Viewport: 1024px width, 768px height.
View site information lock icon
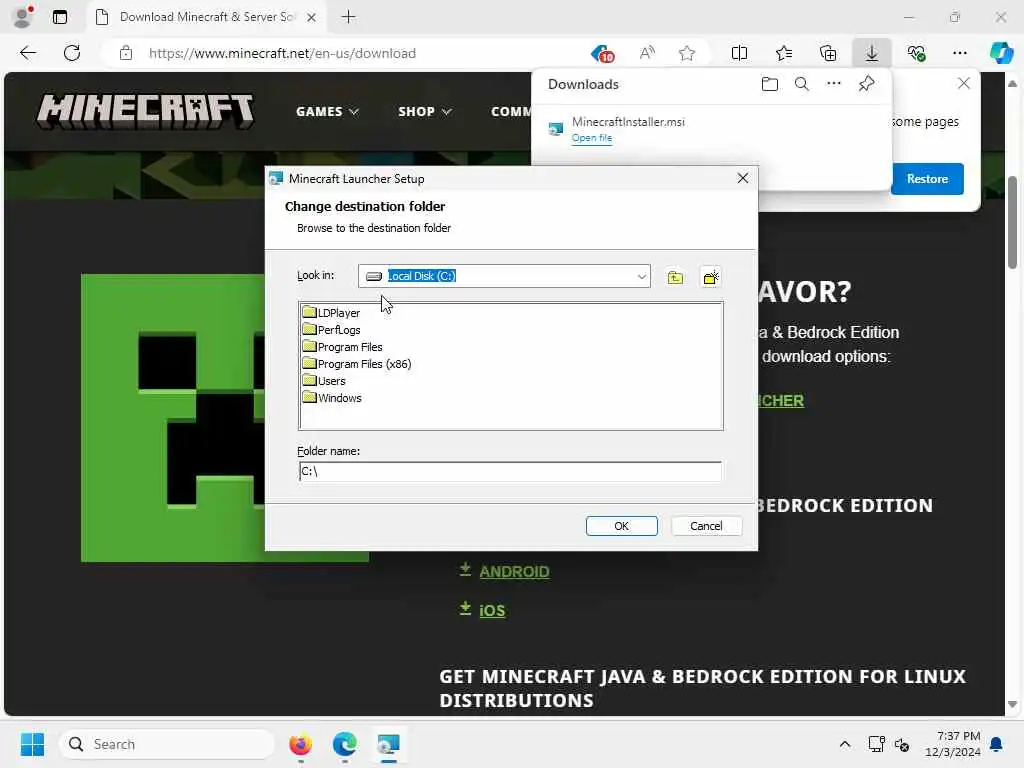(x=126, y=53)
